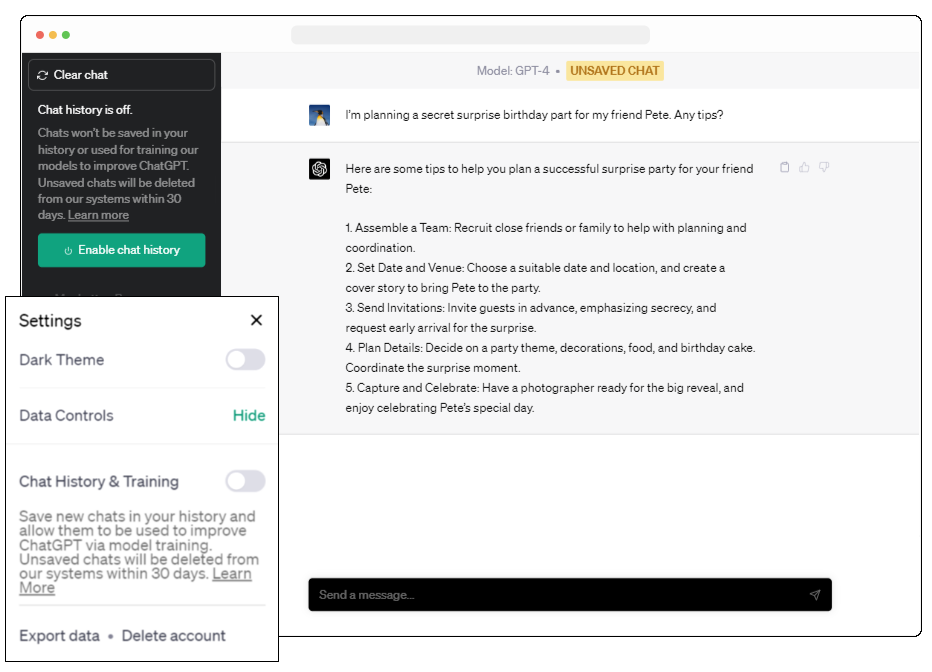The height and width of the screenshot is (672, 932).
Task: Give the response a thumbs up
Action: point(804,167)
